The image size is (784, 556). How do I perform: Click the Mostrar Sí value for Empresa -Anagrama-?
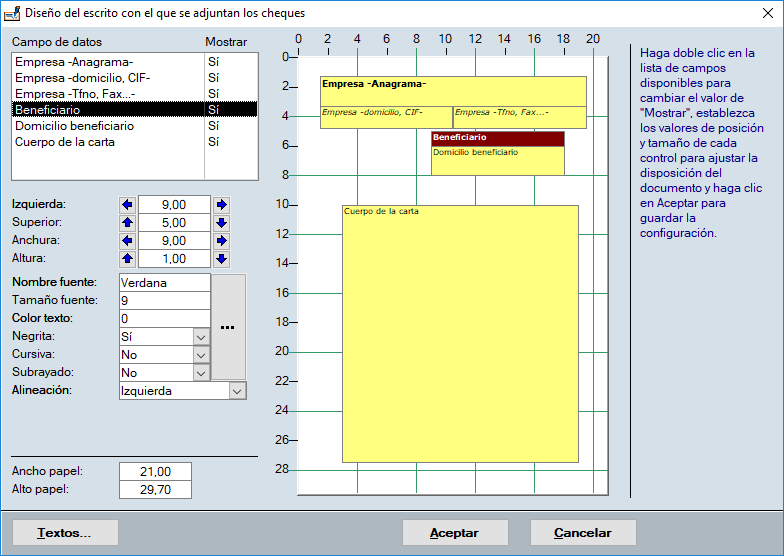click(214, 62)
